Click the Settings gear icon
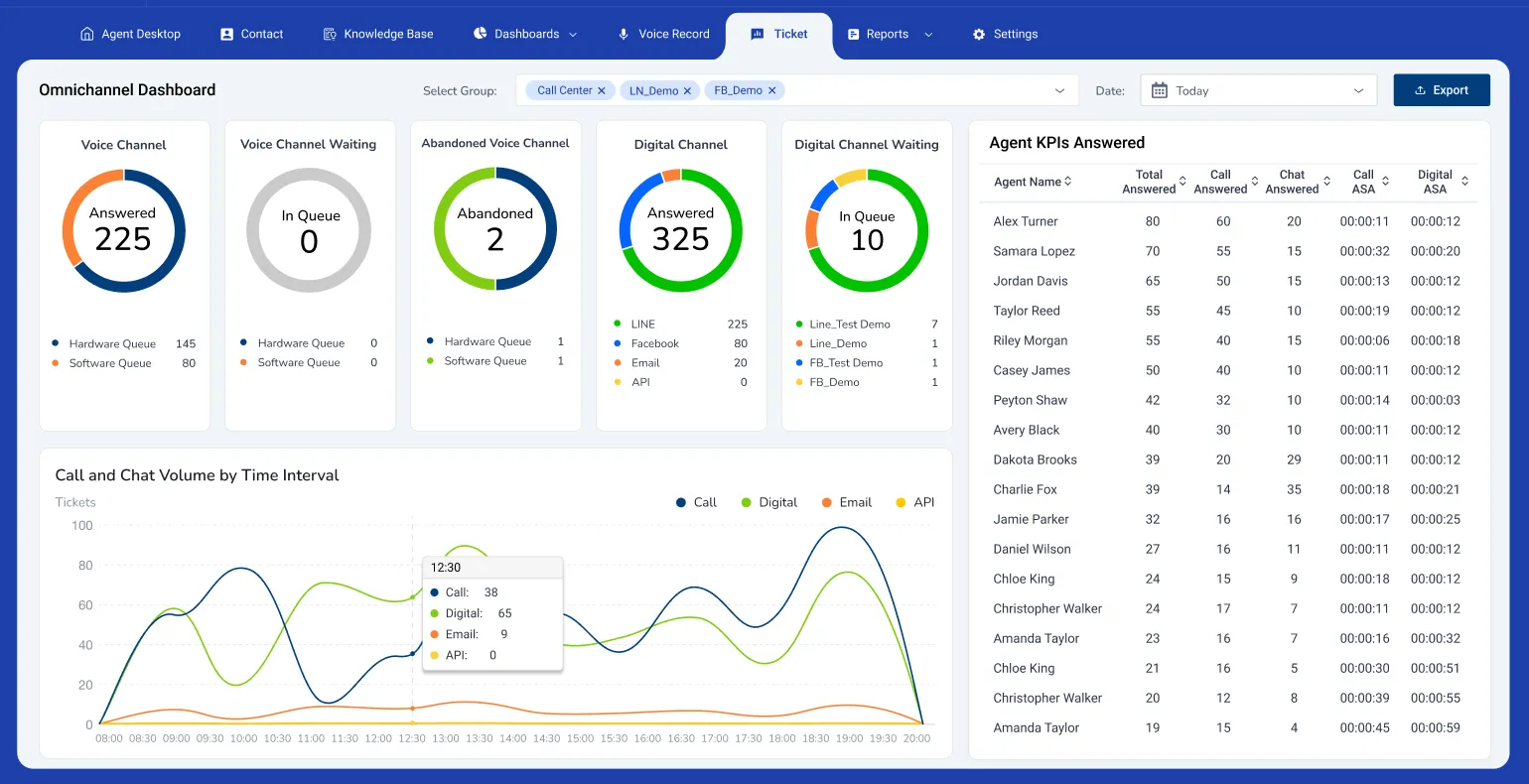Image resolution: width=1529 pixels, height=784 pixels. click(980, 33)
